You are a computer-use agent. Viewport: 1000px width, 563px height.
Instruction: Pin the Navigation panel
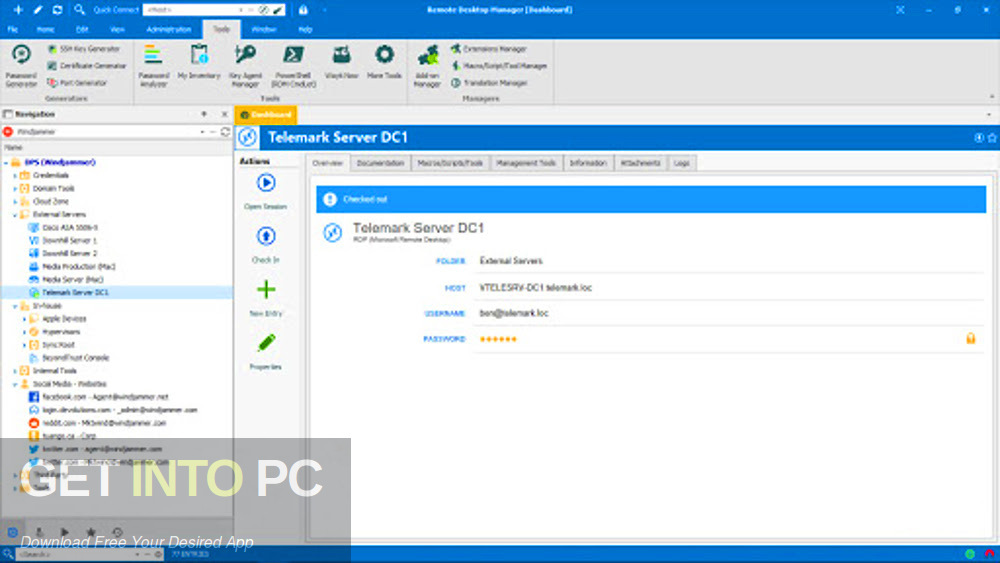pyautogui.click(x=204, y=114)
